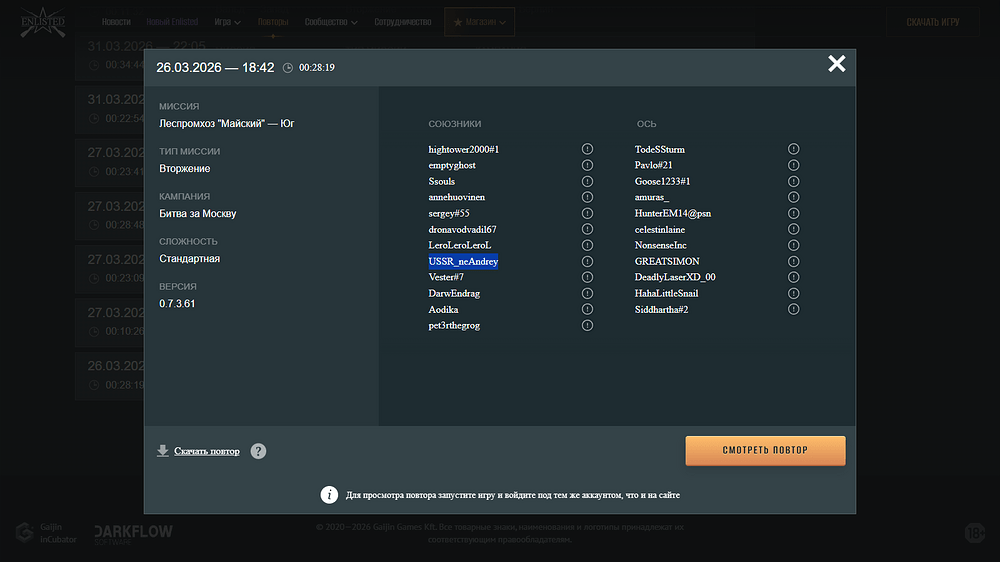Click info icon next to TodeSSturm
Image resolution: width=1000 pixels, height=562 pixels.
tap(793, 149)
